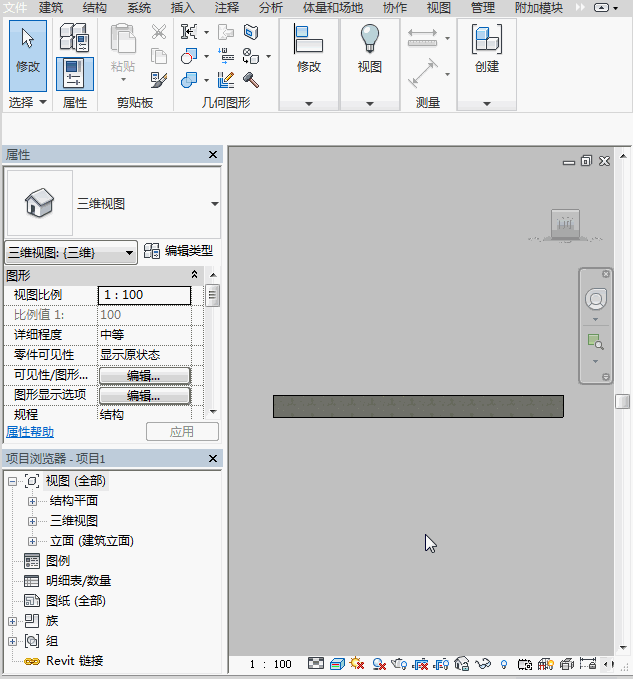Open the 建筑 ribbon tab

51,8
